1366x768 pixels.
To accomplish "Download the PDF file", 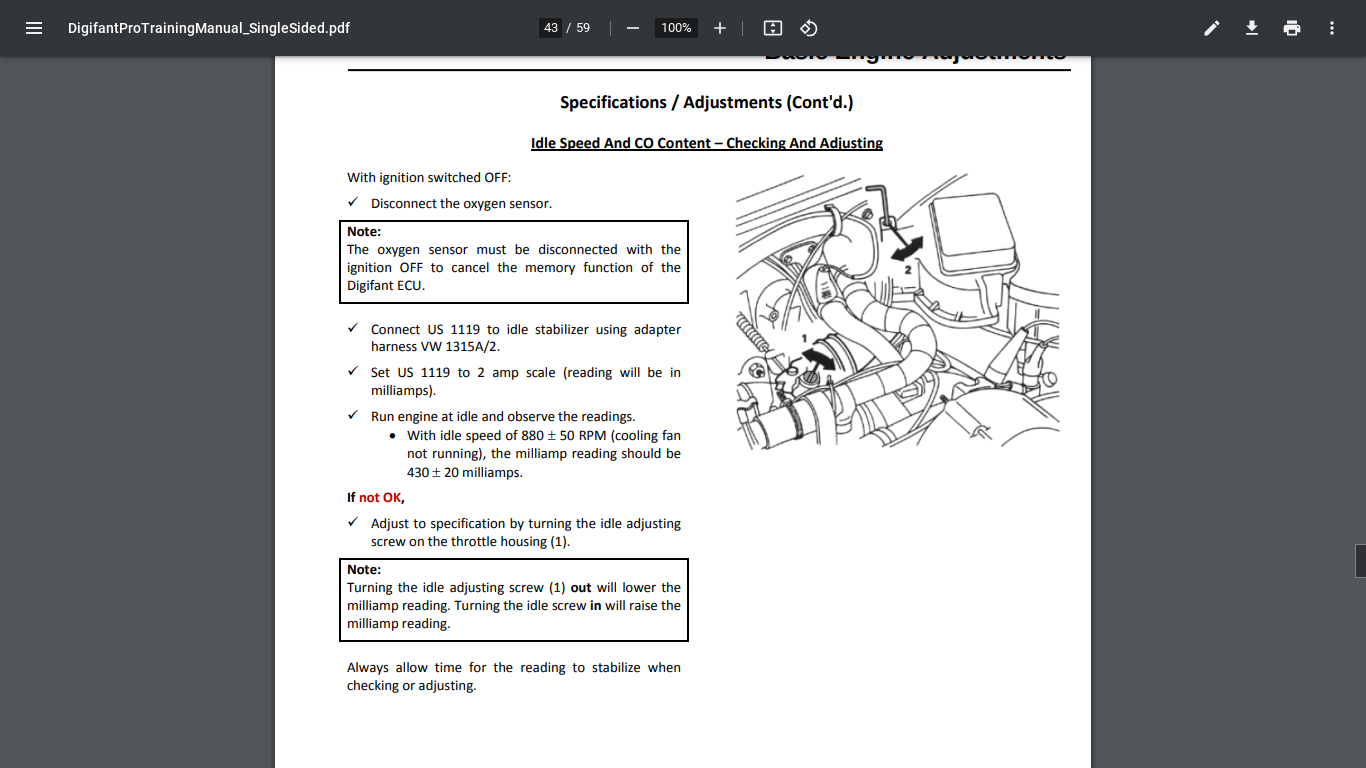I will 1252,28.
